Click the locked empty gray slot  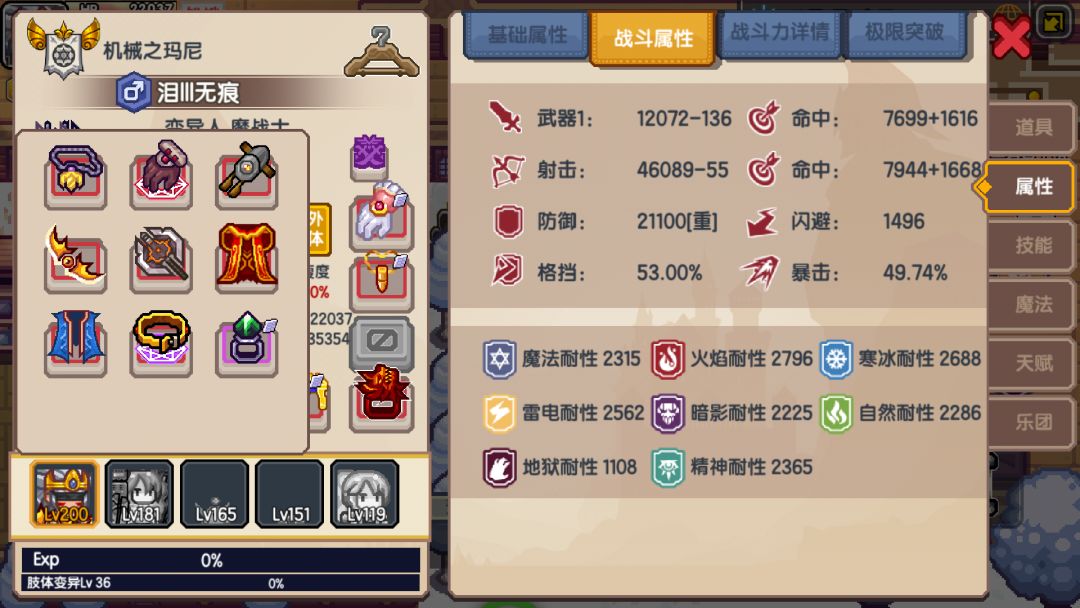pyautogui.click(x=382, y=344)
